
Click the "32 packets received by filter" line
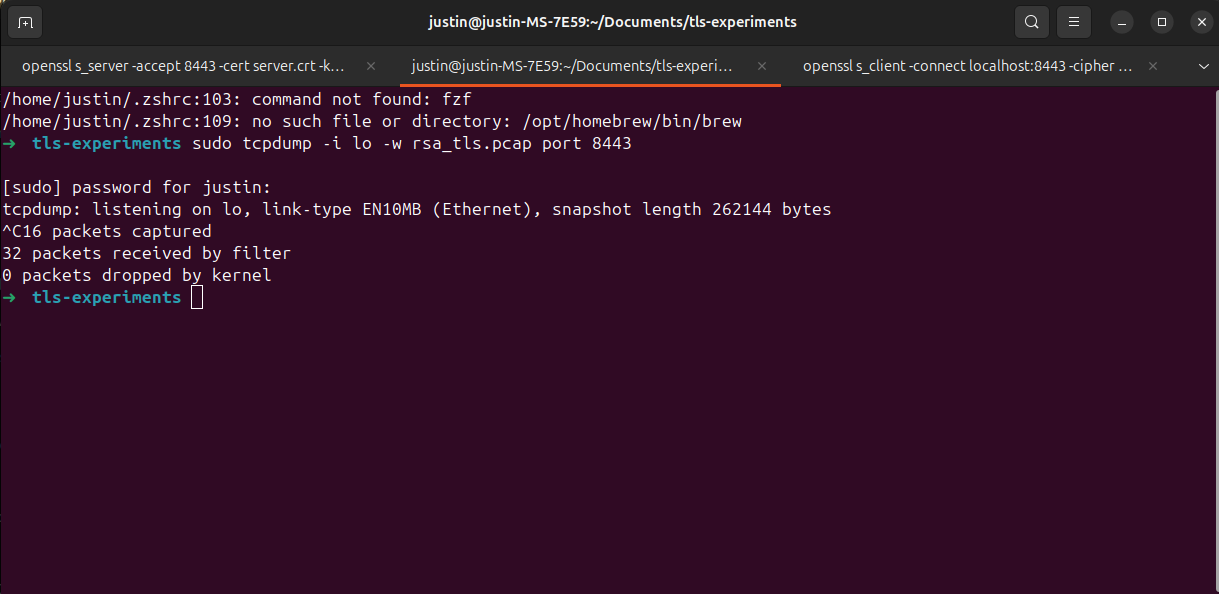[x=147, y=253]
